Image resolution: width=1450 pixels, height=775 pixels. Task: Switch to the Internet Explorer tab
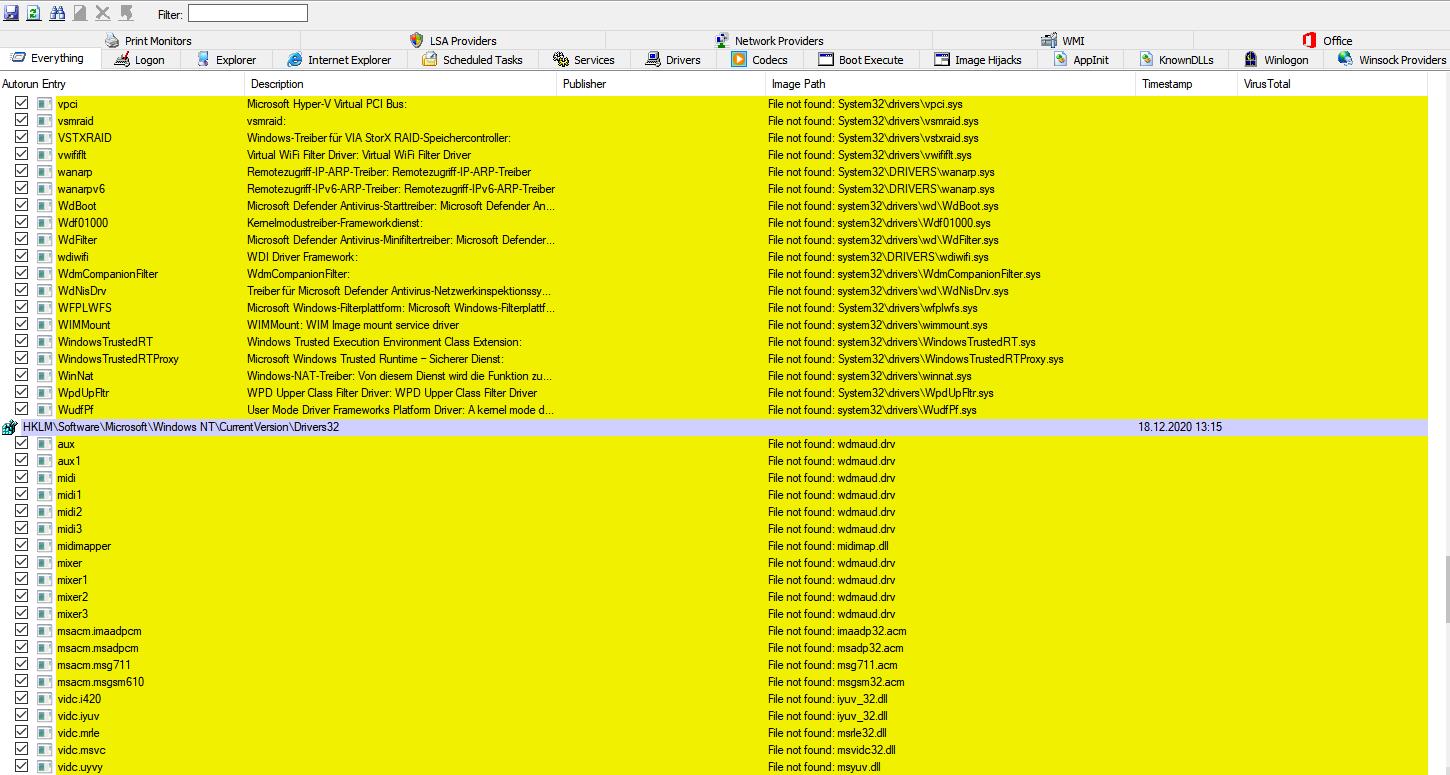click(x=340, y=60)
